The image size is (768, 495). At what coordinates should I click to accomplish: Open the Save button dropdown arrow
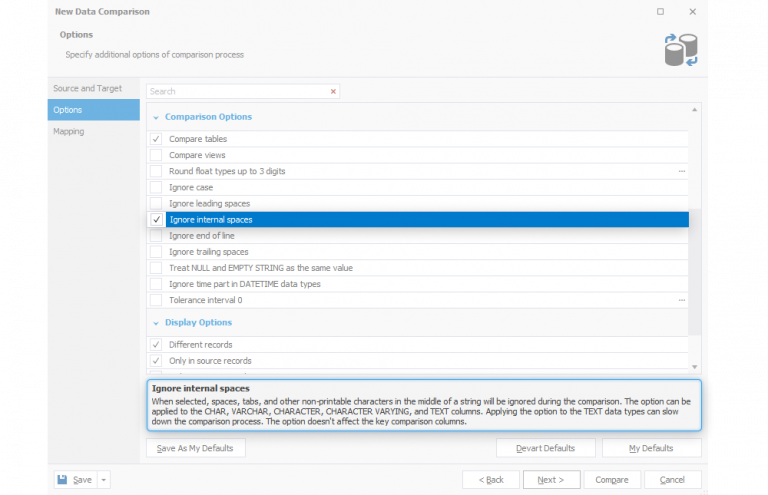(104, 480)
